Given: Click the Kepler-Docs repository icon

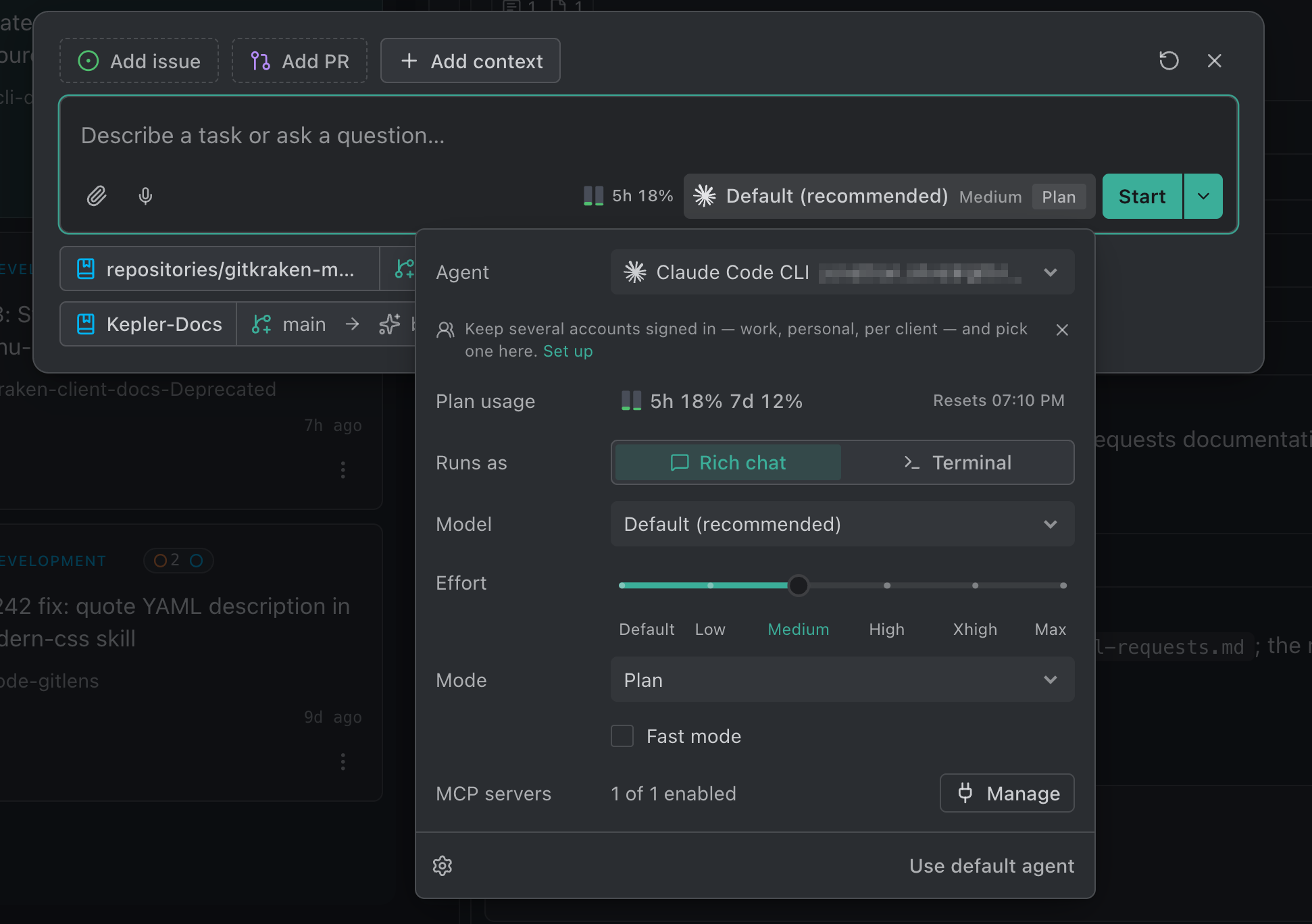Looking at the screenshot, I should [86, 324].
